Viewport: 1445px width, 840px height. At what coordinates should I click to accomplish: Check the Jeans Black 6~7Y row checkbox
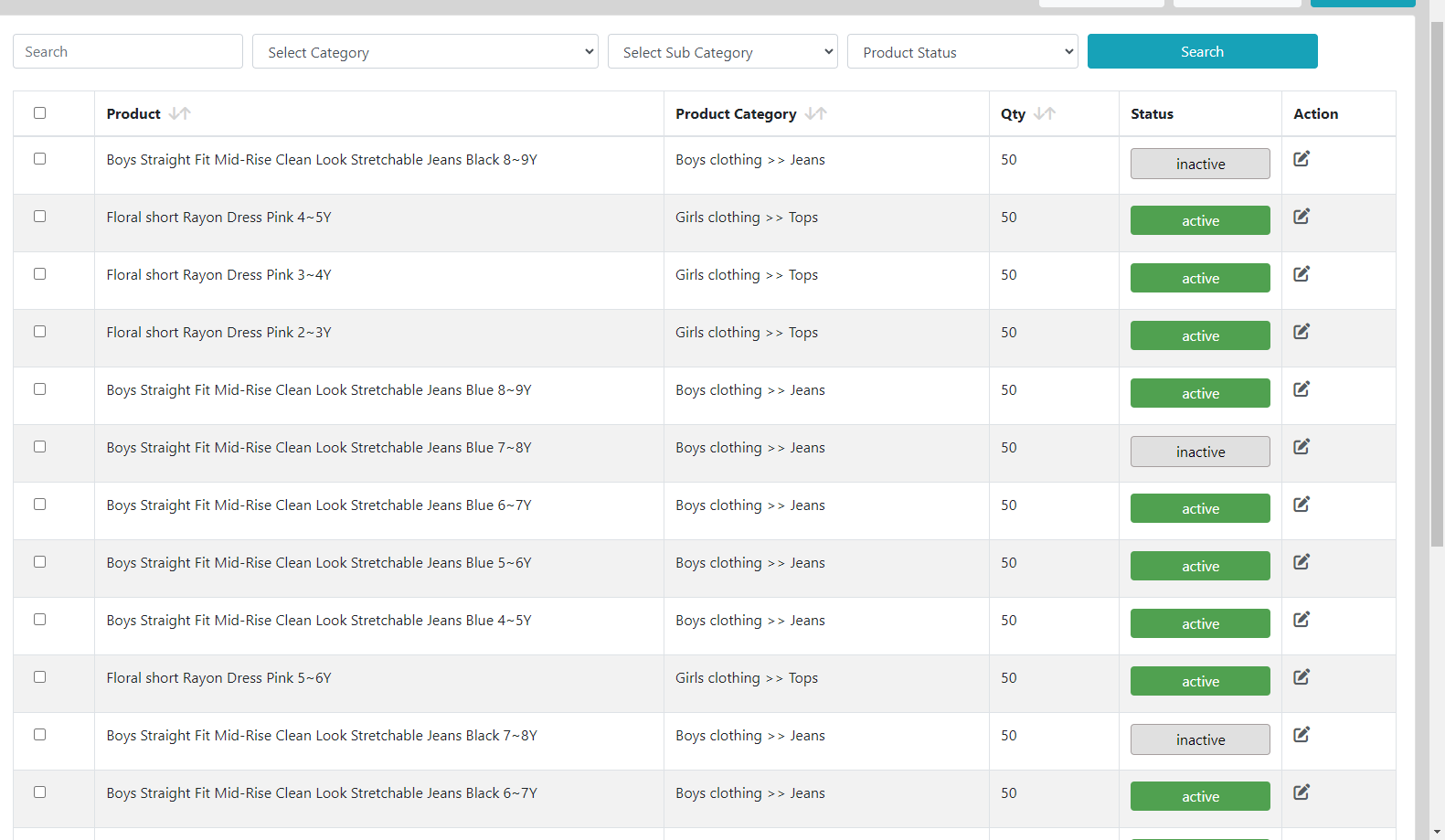39,792
